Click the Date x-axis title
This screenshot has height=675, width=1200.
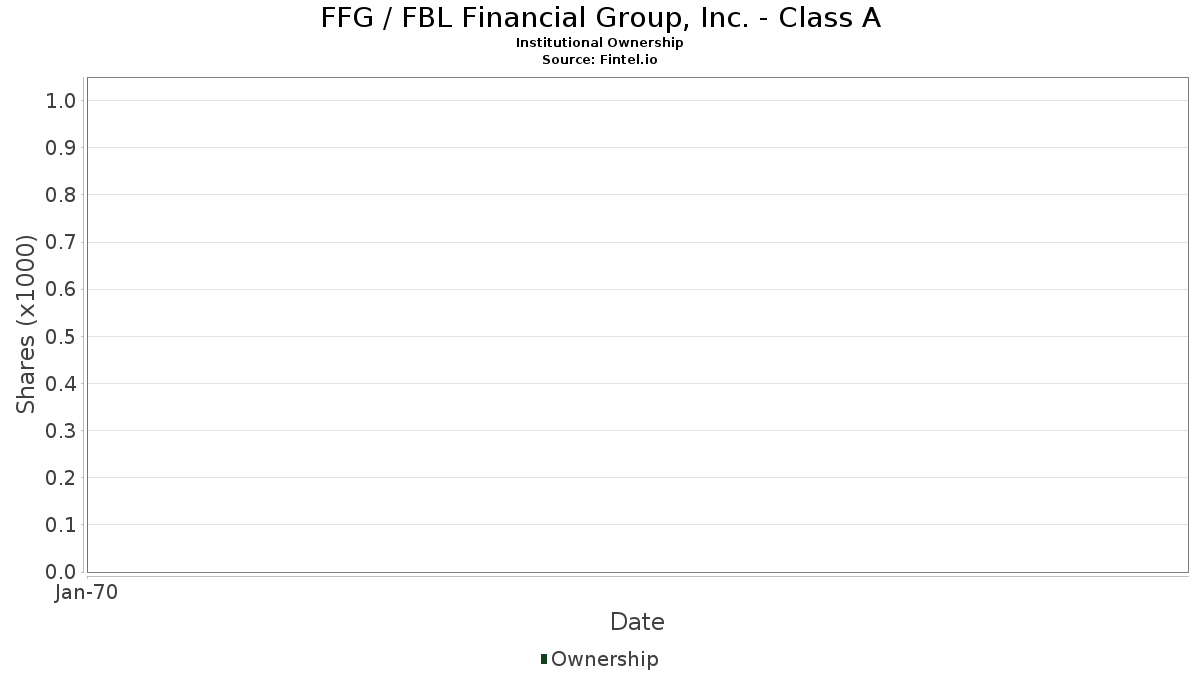coord(637,622)
